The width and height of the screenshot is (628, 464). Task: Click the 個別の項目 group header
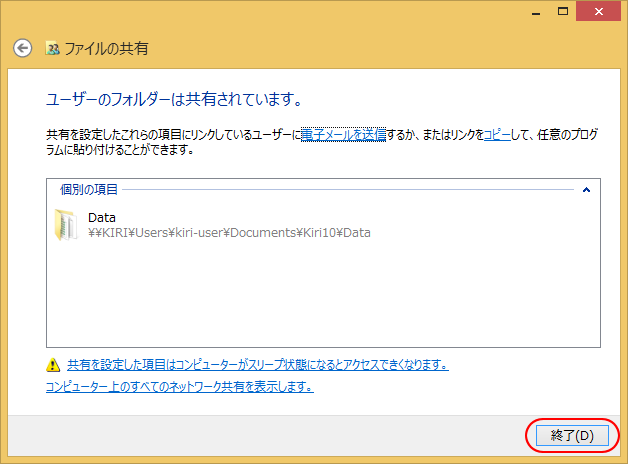pyautogui.click(x=89, y=189)
